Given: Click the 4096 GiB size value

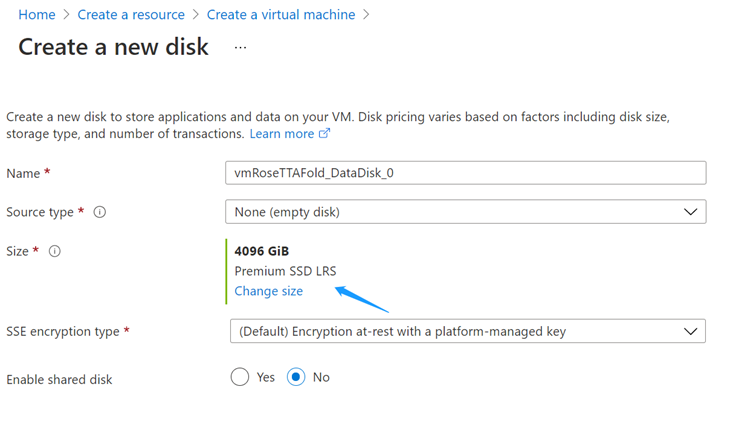Looking at the screenshot, I should pos(261,251).
